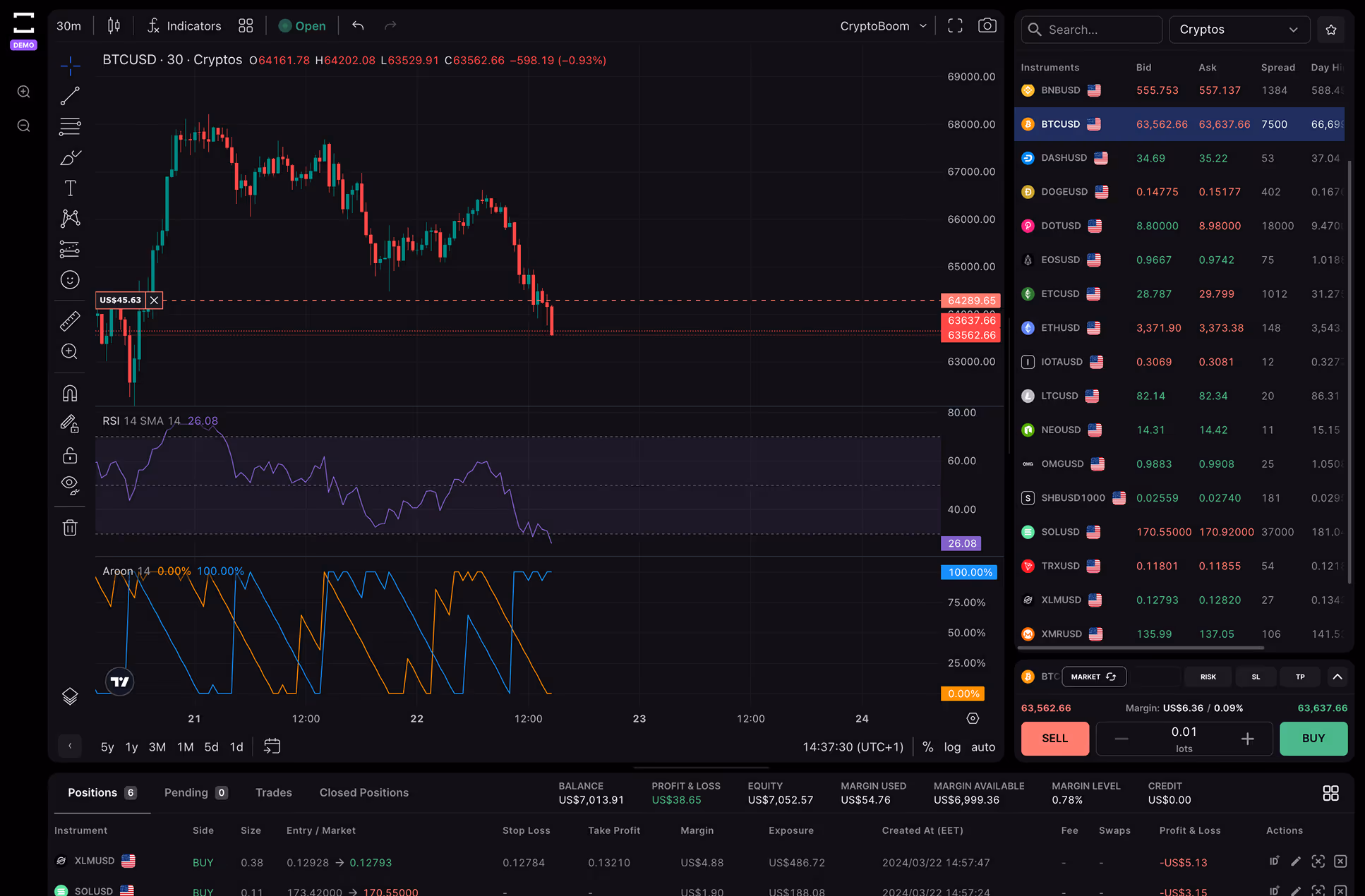
Task: Click the SELL button
Action: tap(1055, 738)
